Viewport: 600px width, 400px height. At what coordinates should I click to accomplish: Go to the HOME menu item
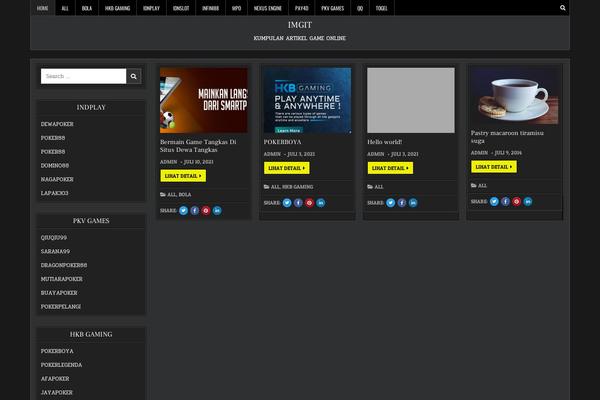click(x=42, y=8)
